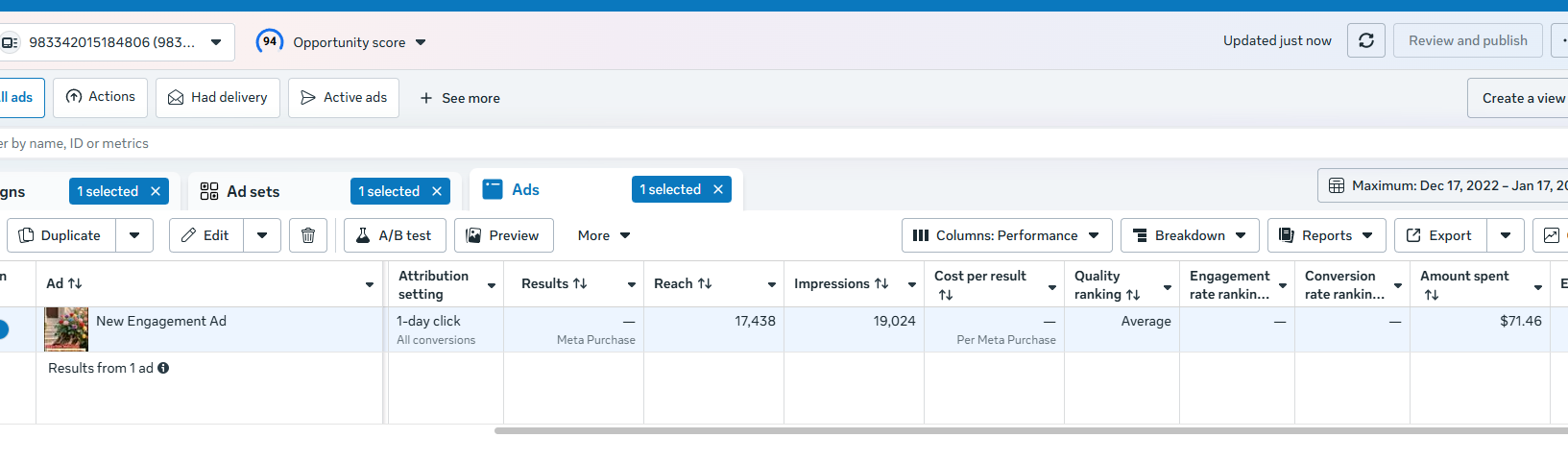Apply the Had delivery filter

click(x=218, y=98)
